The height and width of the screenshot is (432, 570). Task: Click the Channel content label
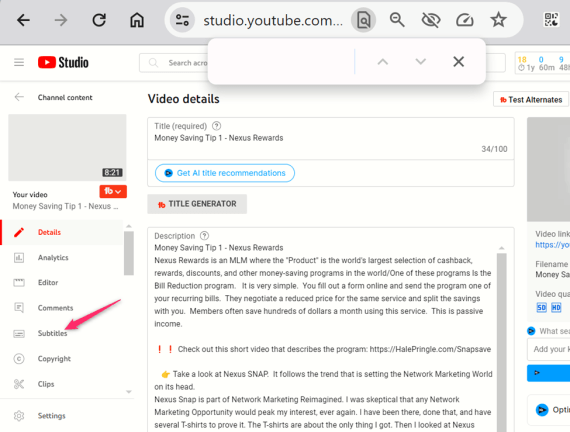point(65,97)
